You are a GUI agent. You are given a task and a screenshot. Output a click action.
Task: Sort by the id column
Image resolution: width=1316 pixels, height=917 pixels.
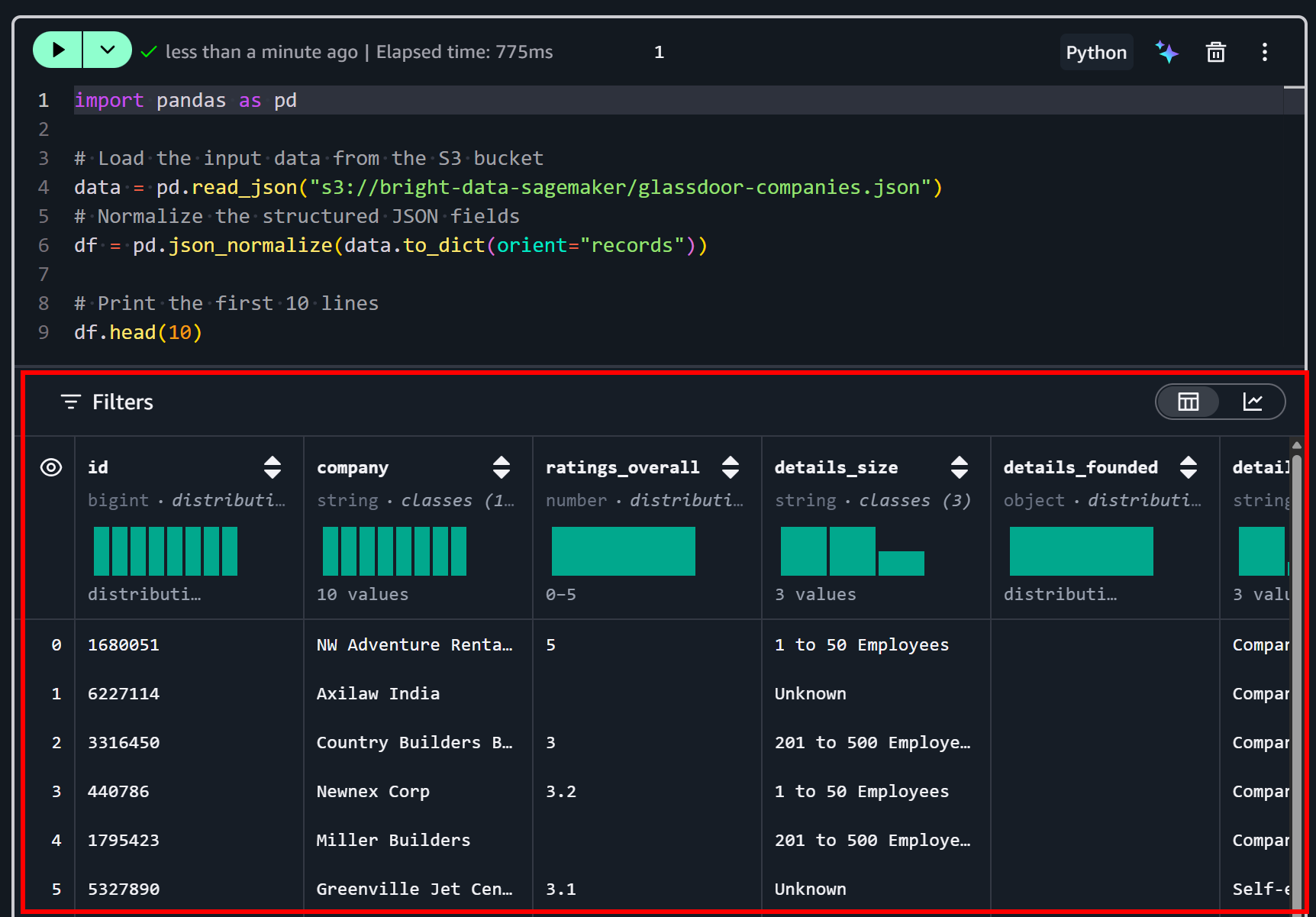tap(273, 467)
